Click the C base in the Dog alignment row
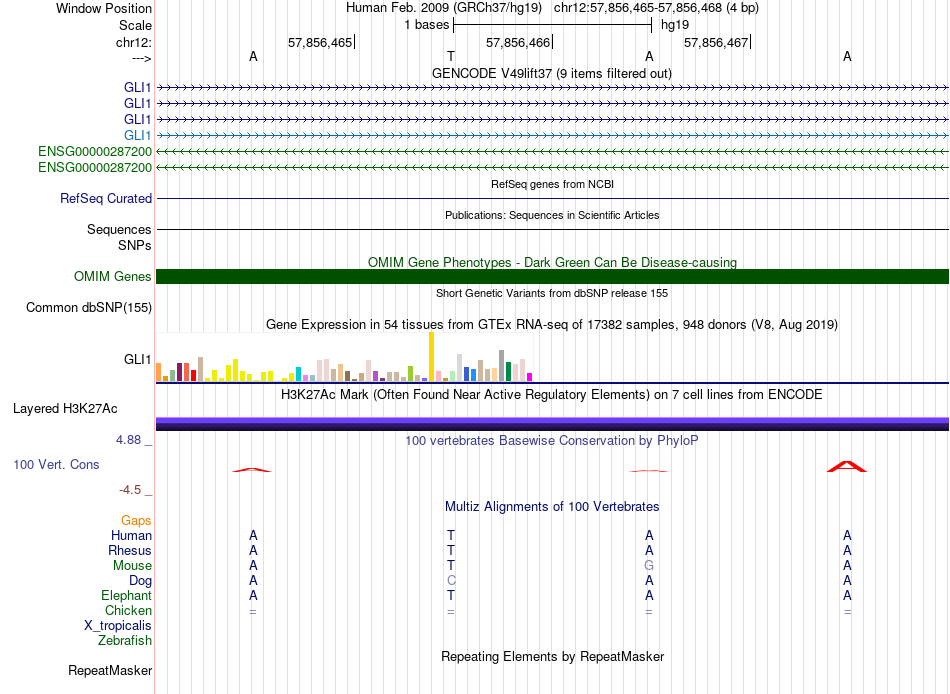This screenshot has width=950, height=694. (x=451, y=581)
